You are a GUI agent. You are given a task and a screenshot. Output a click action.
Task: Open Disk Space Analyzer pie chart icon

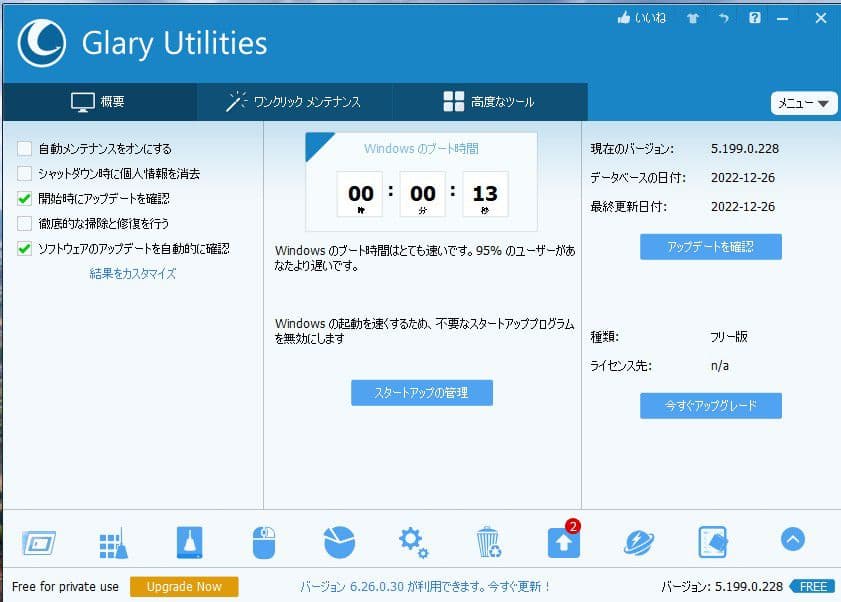340,542
